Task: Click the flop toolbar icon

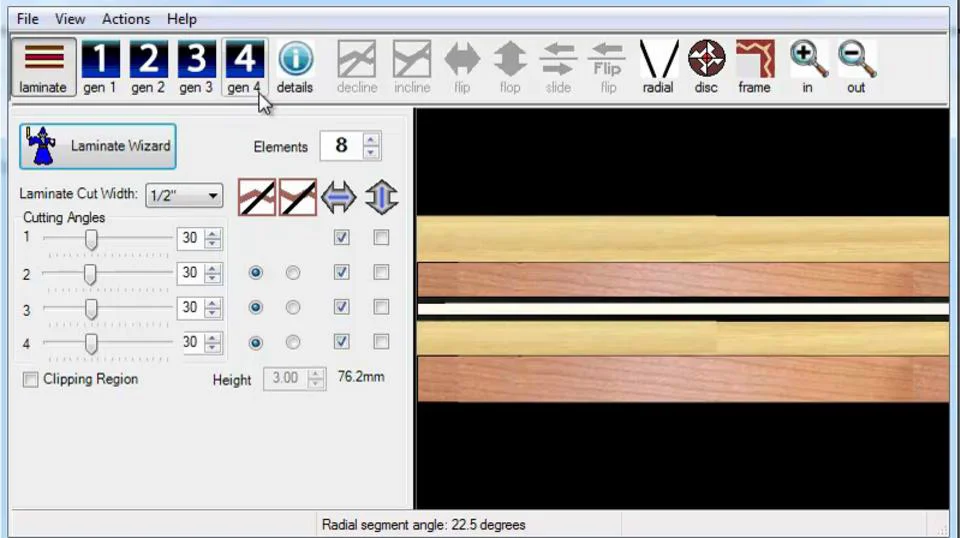Action: (x=510, y=67)
